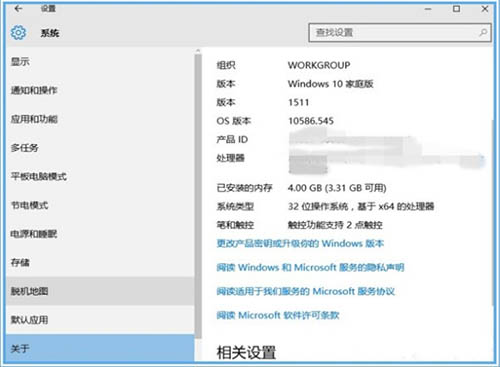Click the sidebar vertical scrollbar
Screen dimensions: 500x367
pos(198,197)
